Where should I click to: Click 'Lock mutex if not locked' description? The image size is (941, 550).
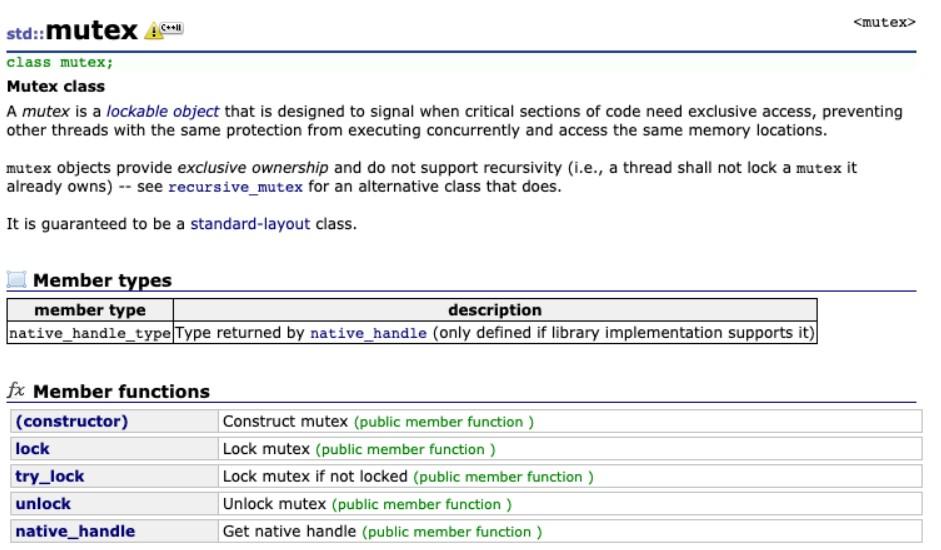315,477
